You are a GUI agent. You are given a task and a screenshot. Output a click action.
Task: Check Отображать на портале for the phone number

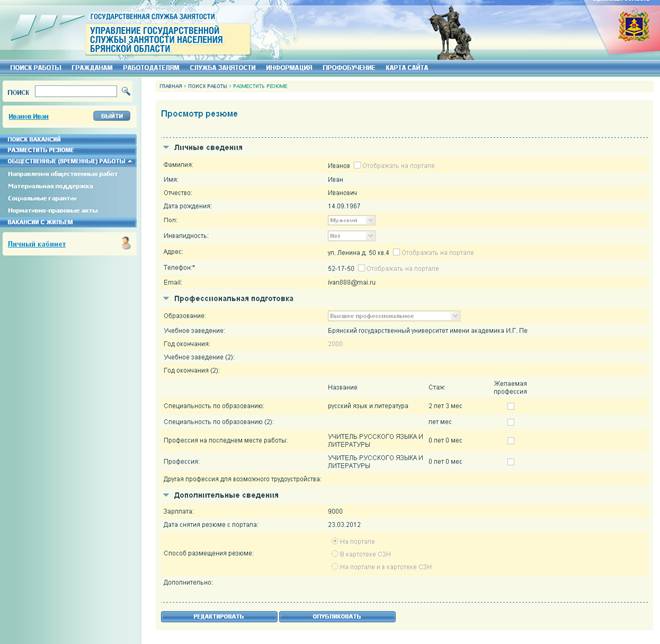[362, 268]
